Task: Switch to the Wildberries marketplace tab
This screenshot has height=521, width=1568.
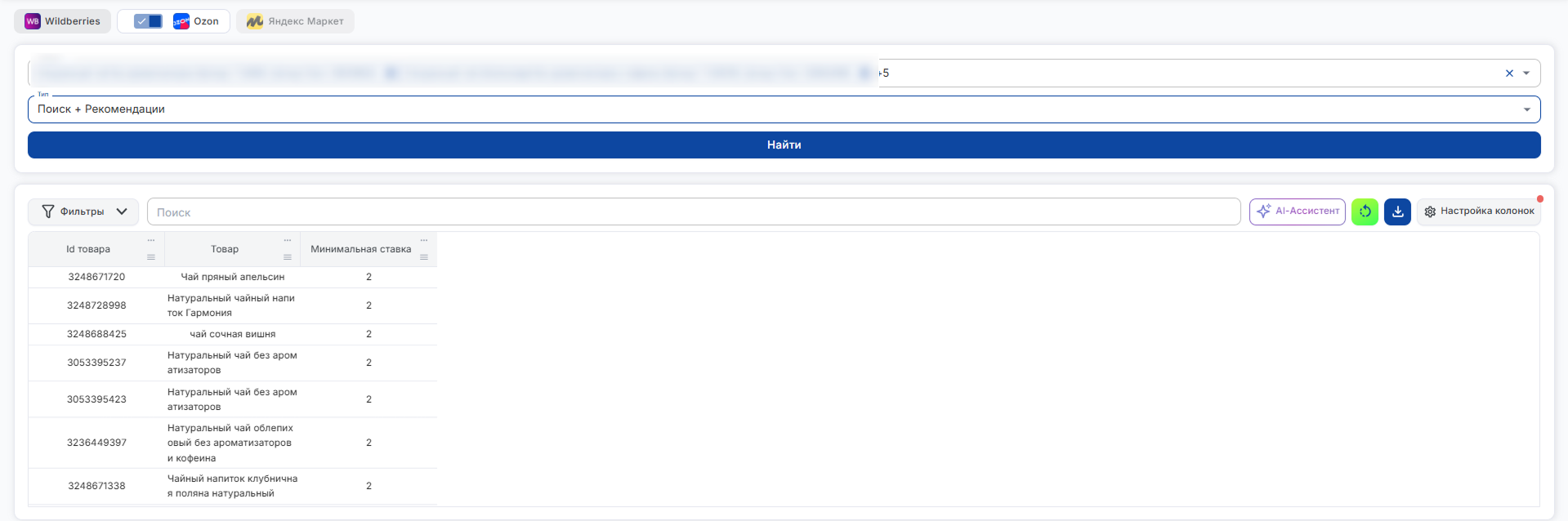Action: [x=63, y=21]
